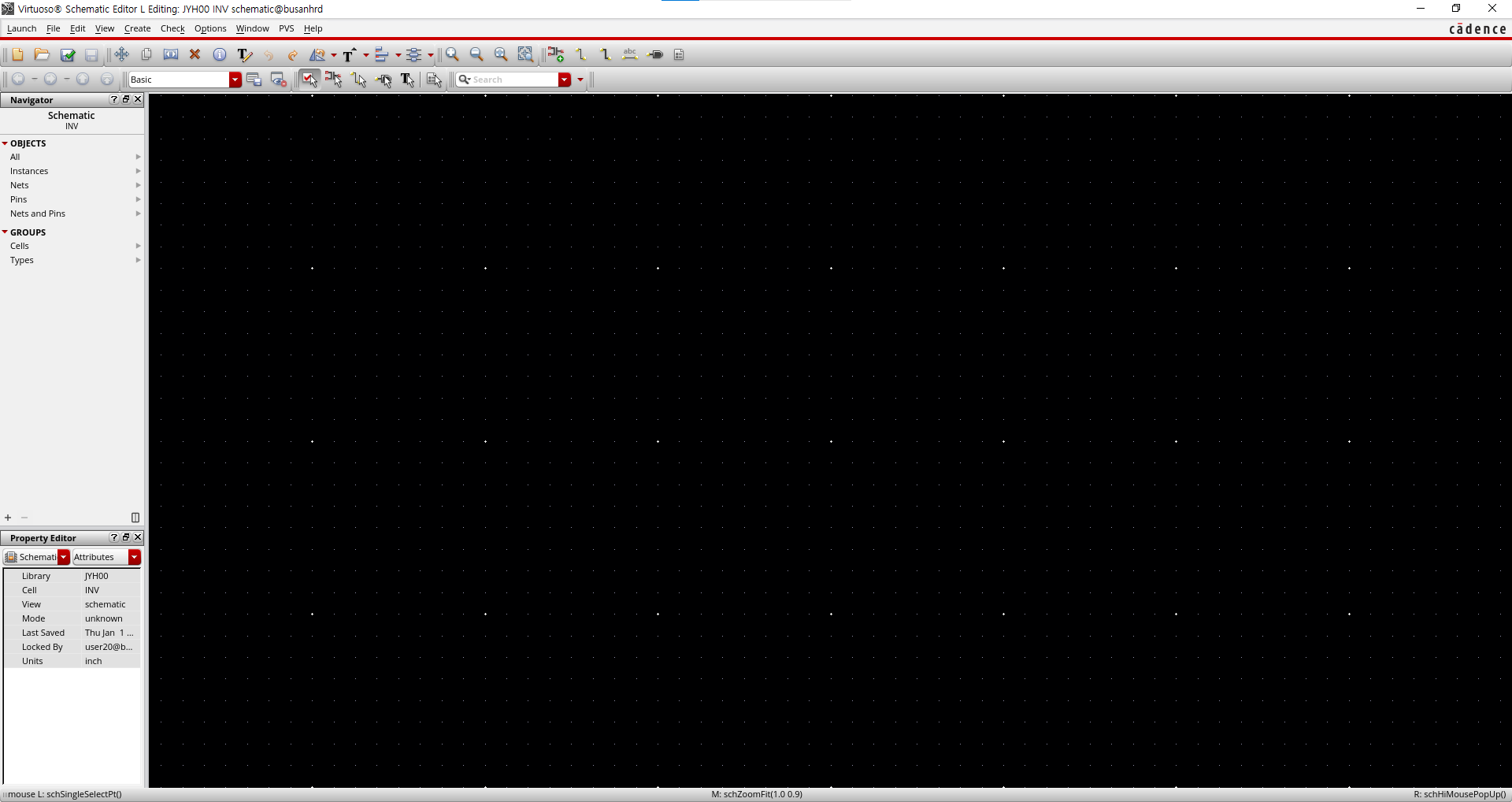This screenshot has height=802, width=1512.
Task: Click the toolbar Search input field
Action: click(514, 80)
